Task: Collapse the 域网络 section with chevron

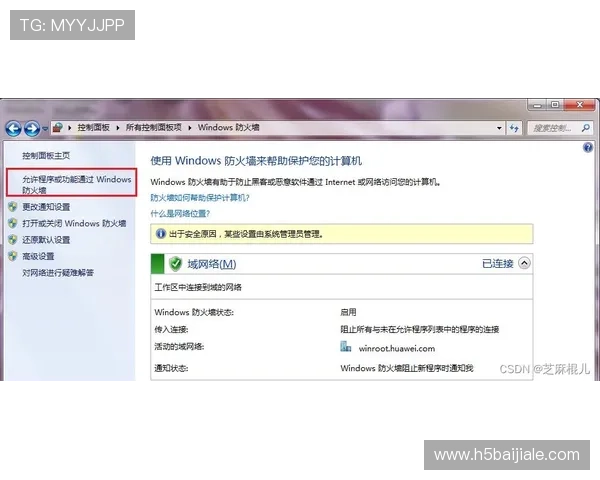Action: (x=524, y=263)
